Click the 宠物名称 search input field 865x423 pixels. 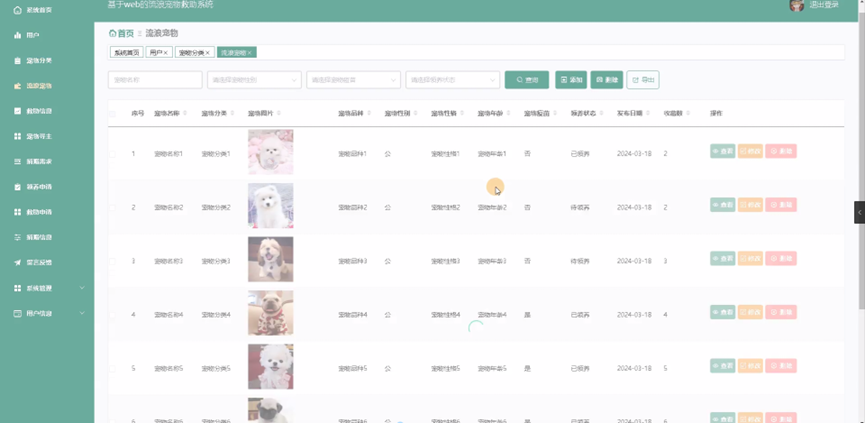click(155, 79)
